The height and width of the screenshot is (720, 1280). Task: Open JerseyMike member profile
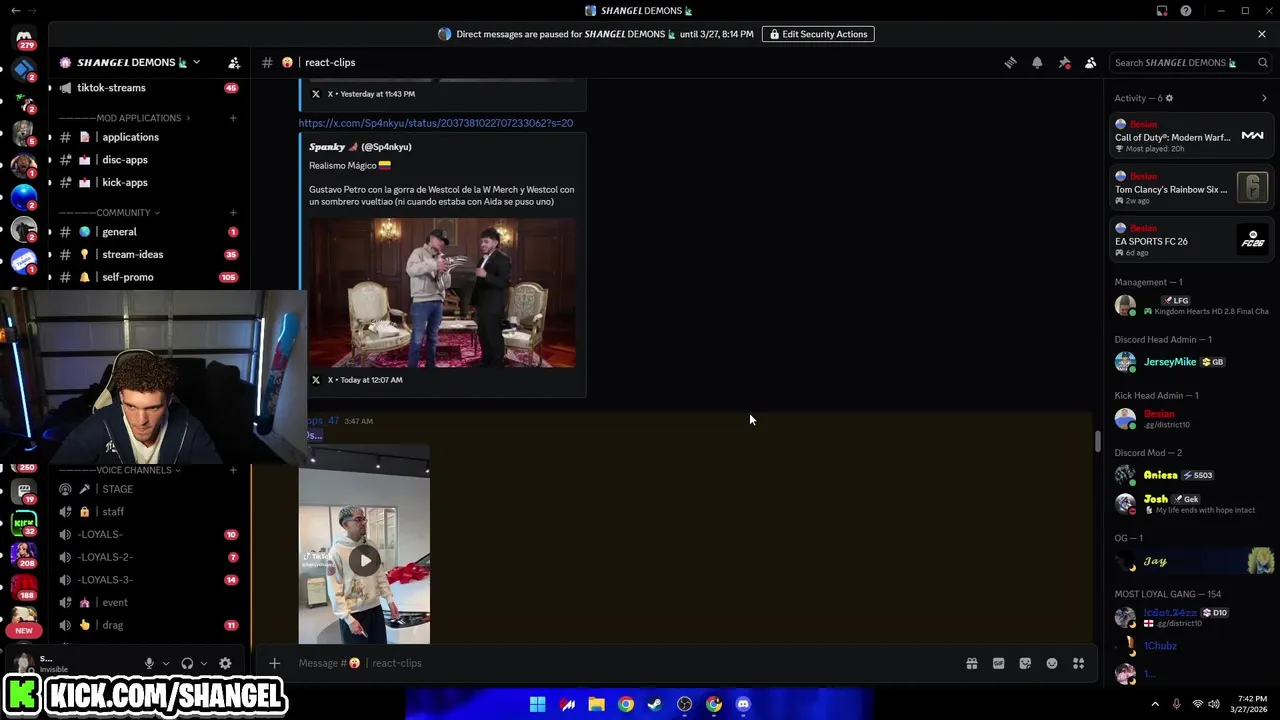tap(1191, 362)
